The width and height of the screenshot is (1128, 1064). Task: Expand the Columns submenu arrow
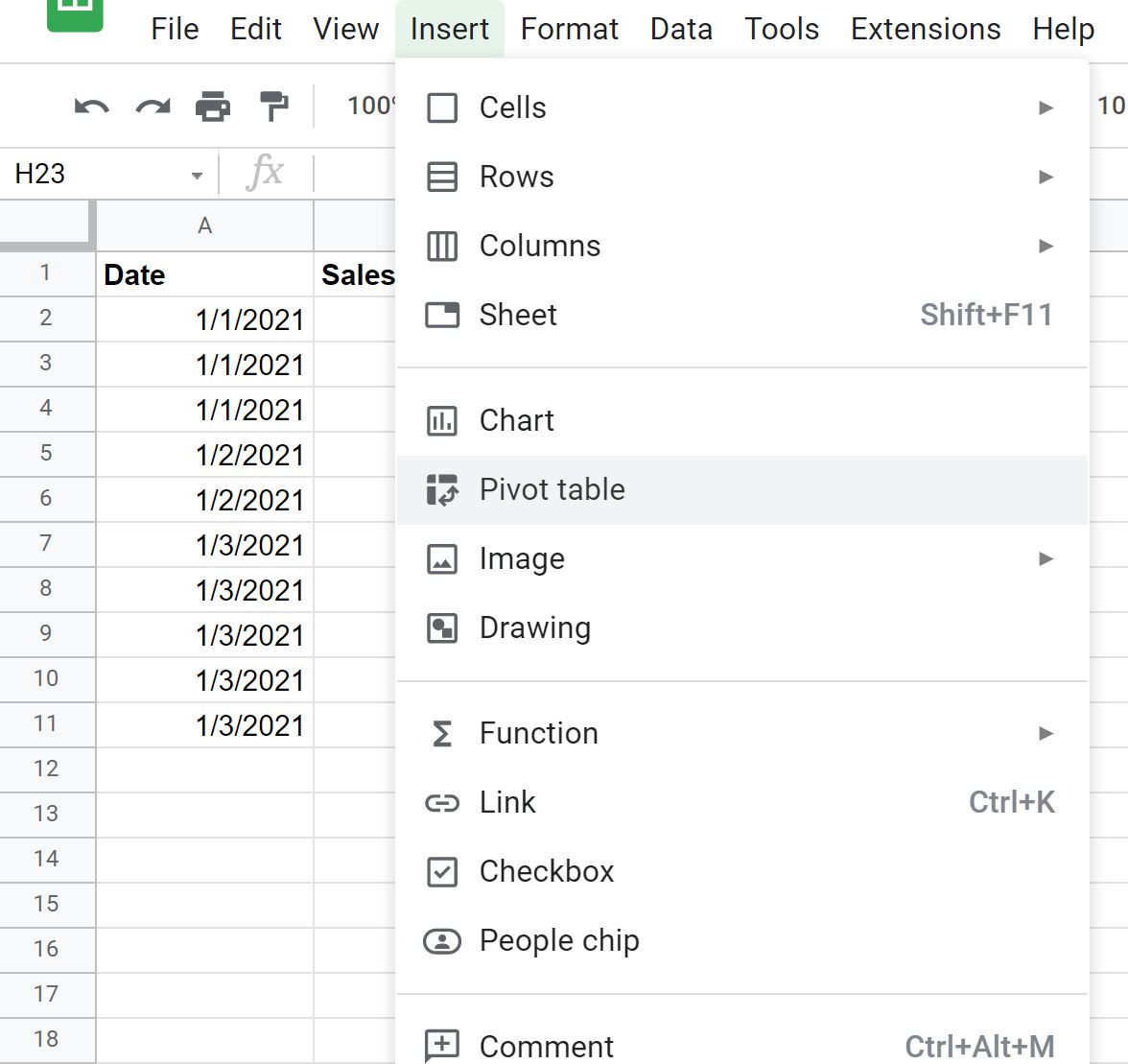pos(1046,246)
